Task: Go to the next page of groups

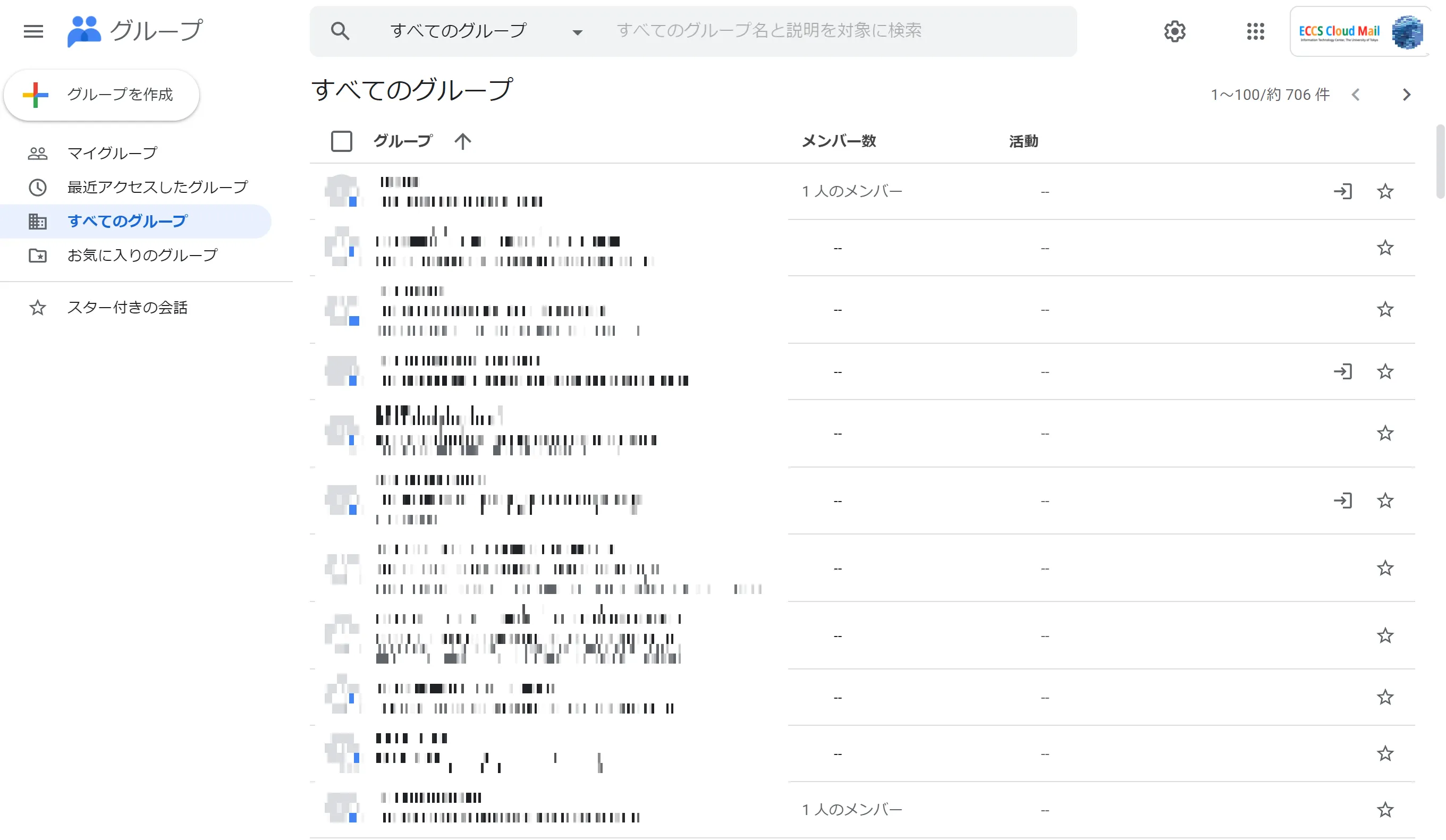Action: click(1406, 95)
